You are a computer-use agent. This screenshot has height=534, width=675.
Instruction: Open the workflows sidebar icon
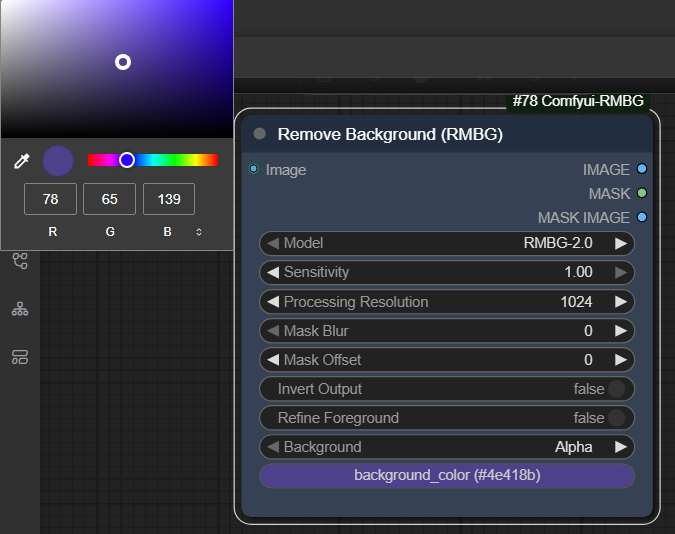20,357
